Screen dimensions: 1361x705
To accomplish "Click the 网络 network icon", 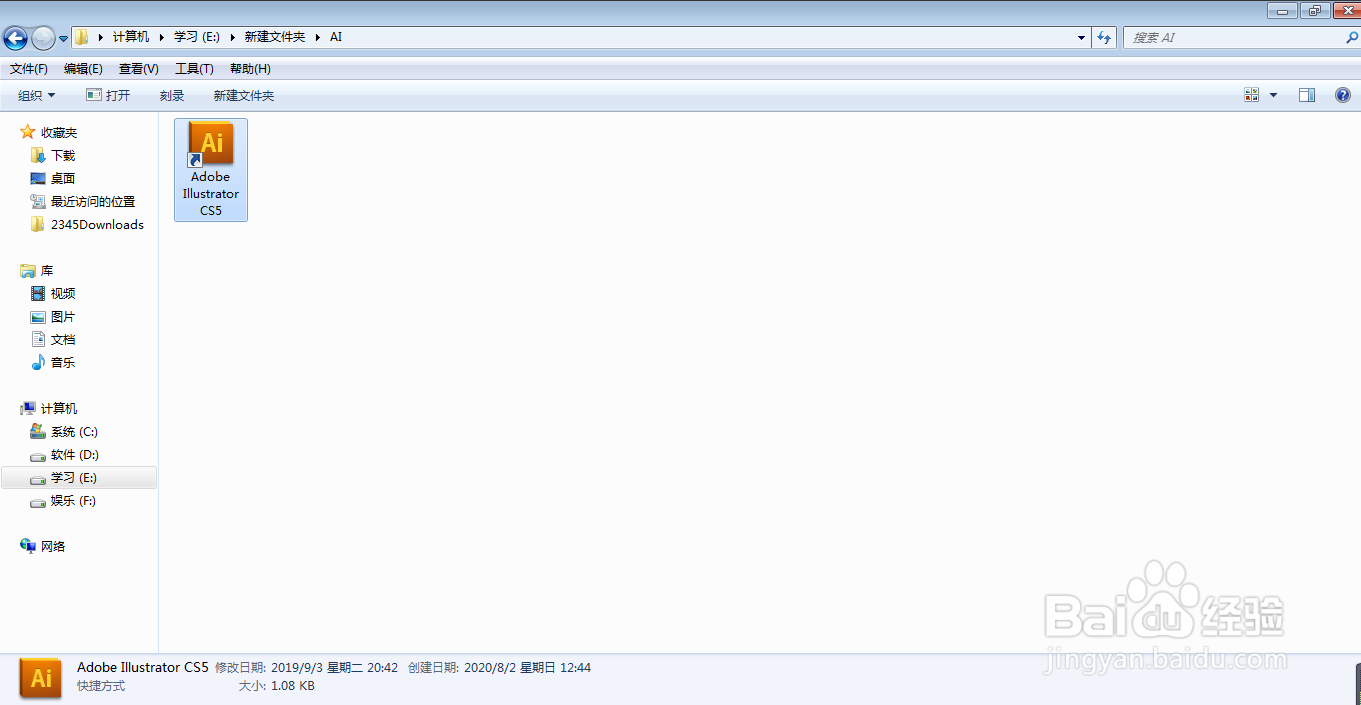I will [x=28, y=546].
